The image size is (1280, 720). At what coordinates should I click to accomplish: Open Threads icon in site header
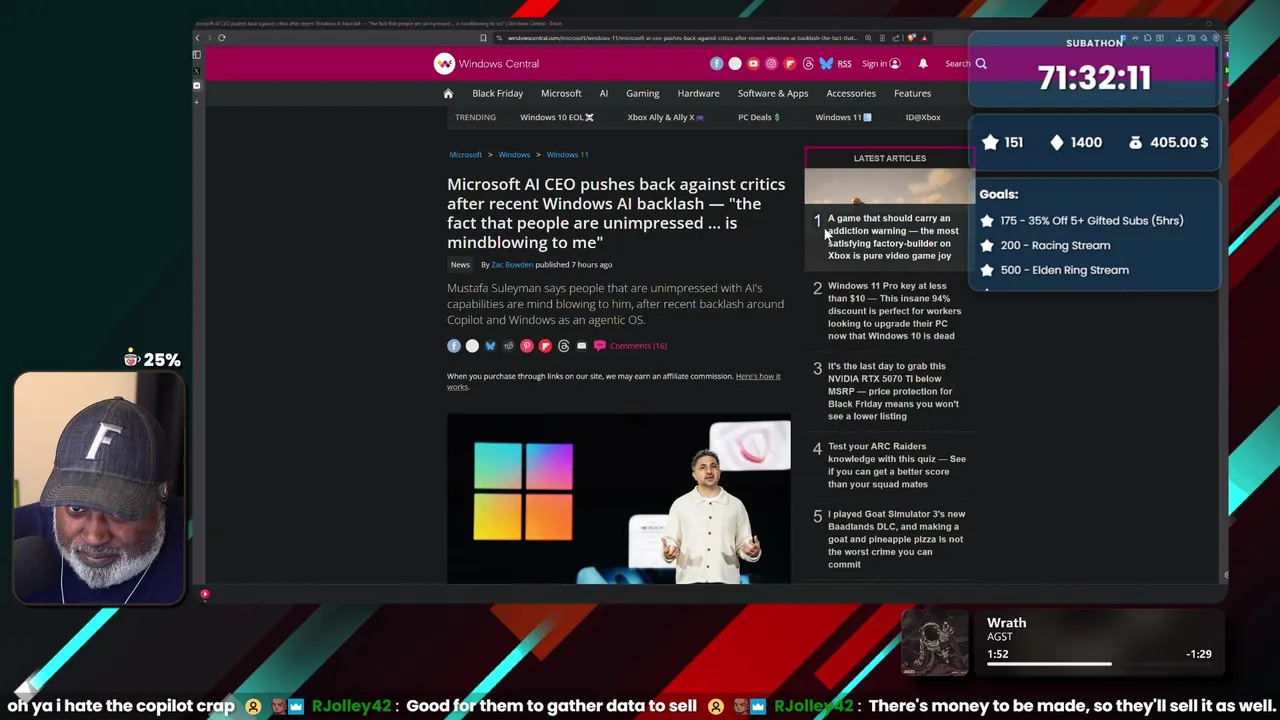click(x=808, y=64)
